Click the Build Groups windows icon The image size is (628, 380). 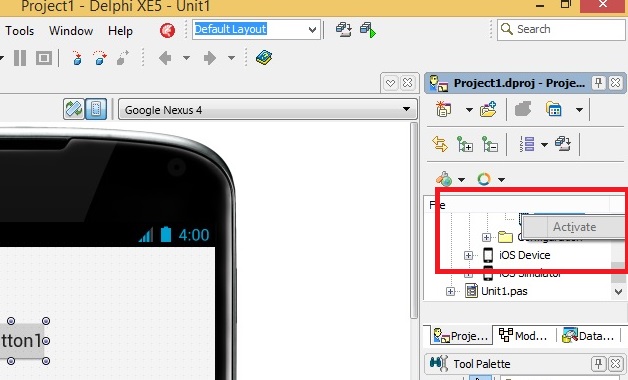point(563,144)
